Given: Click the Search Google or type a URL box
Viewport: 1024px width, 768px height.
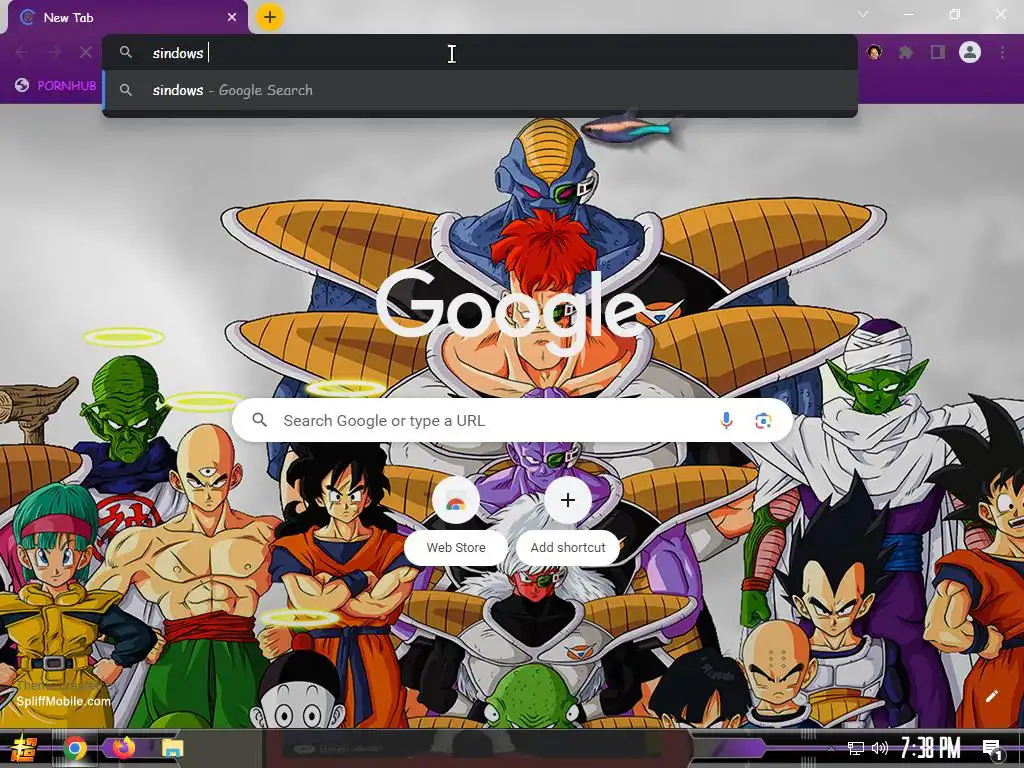Looking at the screenshot, I should pos(513,421).
